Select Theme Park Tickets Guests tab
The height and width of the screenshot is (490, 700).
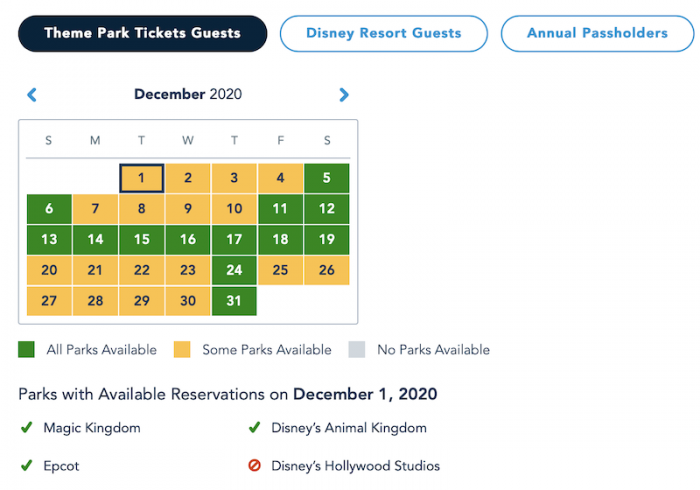[142, 33]
